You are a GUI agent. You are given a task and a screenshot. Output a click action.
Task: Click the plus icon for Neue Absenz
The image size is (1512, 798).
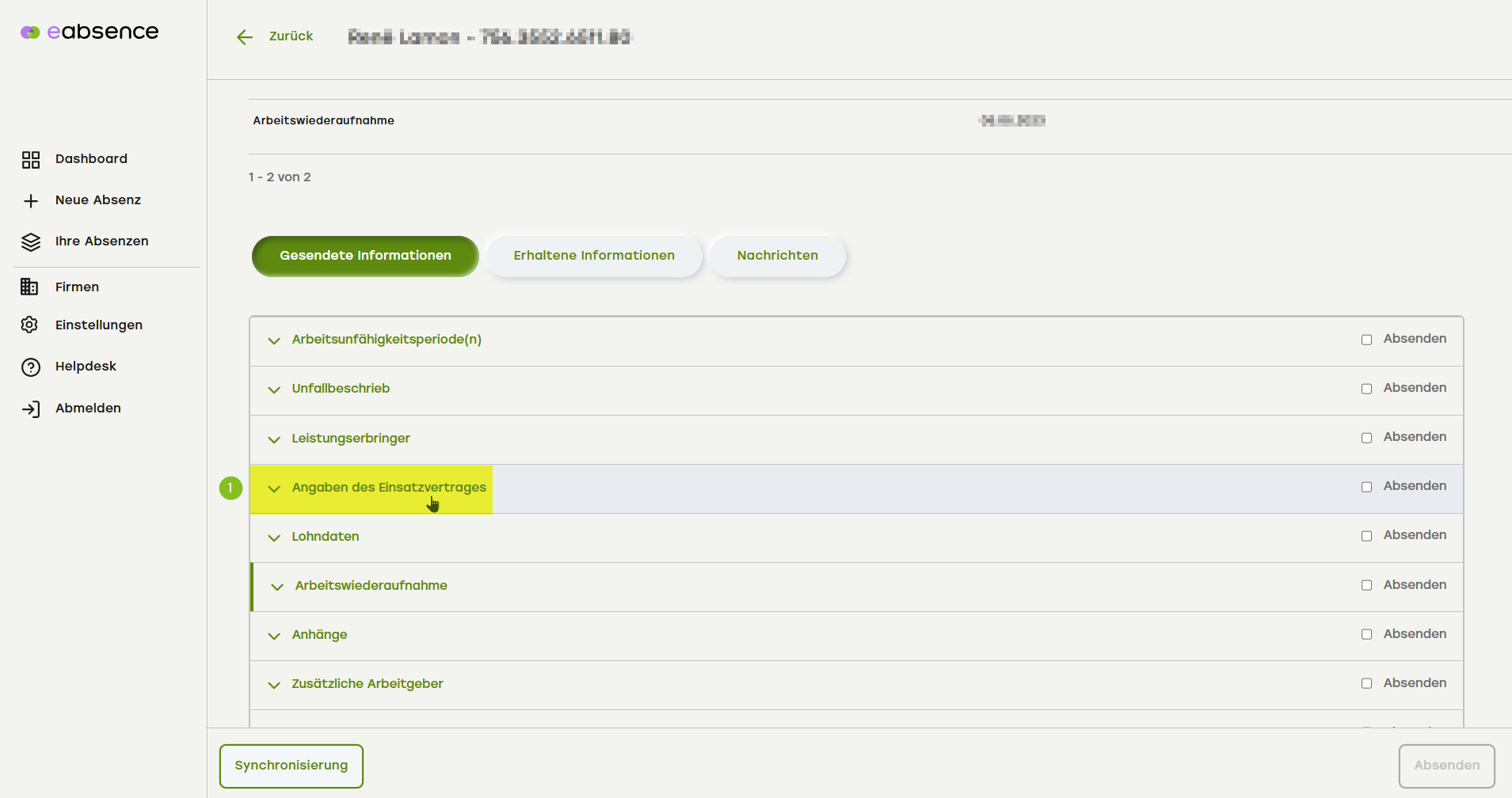[x=31, y=201]
